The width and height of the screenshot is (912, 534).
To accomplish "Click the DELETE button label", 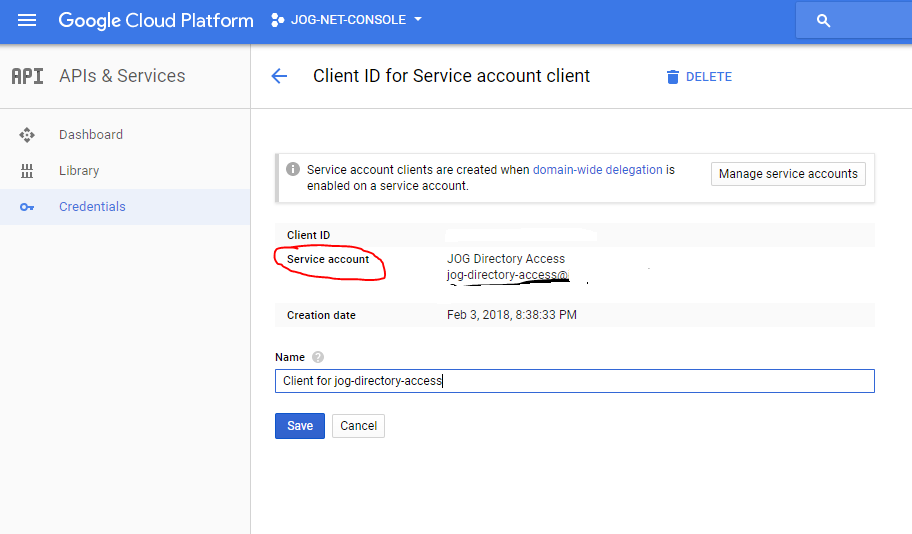I will point(708,77).
